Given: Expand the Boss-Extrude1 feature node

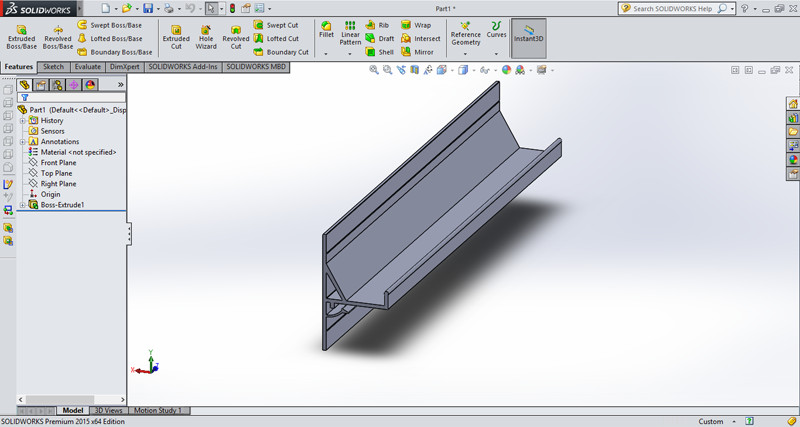Looking at the screenshot, I should click(x=22, y=205).
